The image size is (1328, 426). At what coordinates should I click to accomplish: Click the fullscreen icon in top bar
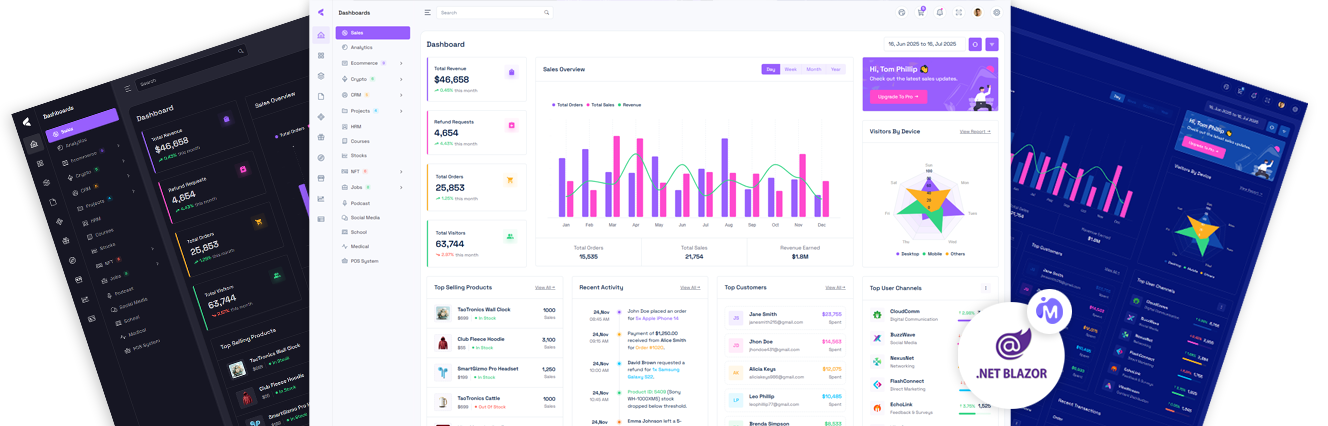[958, 12]
